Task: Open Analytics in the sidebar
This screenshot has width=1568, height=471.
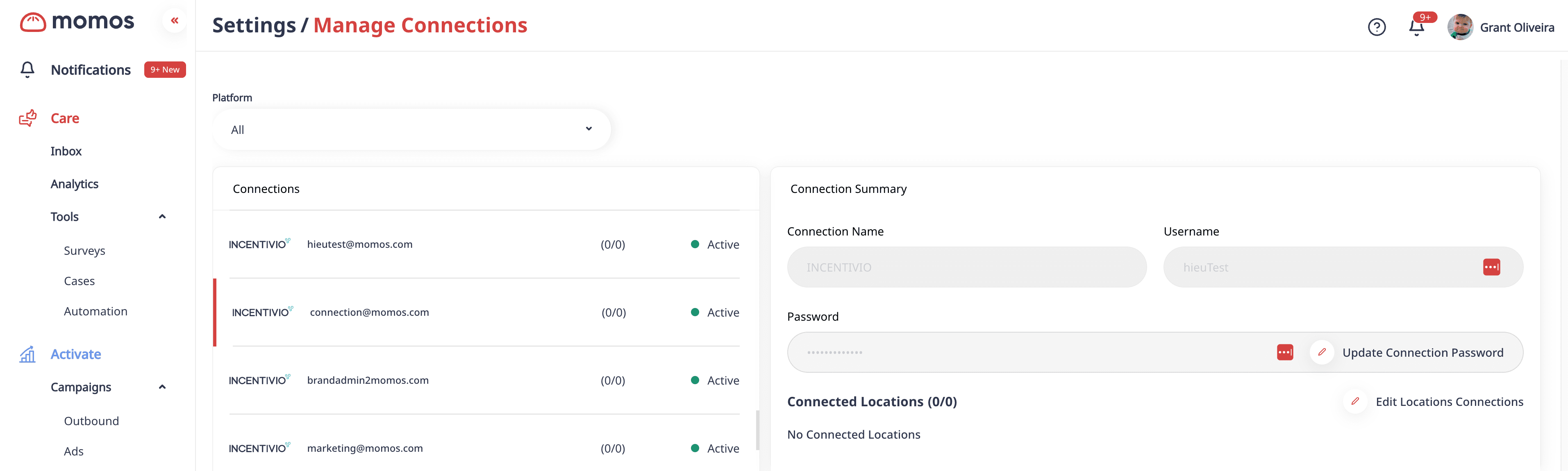Action: pos(74,184)
